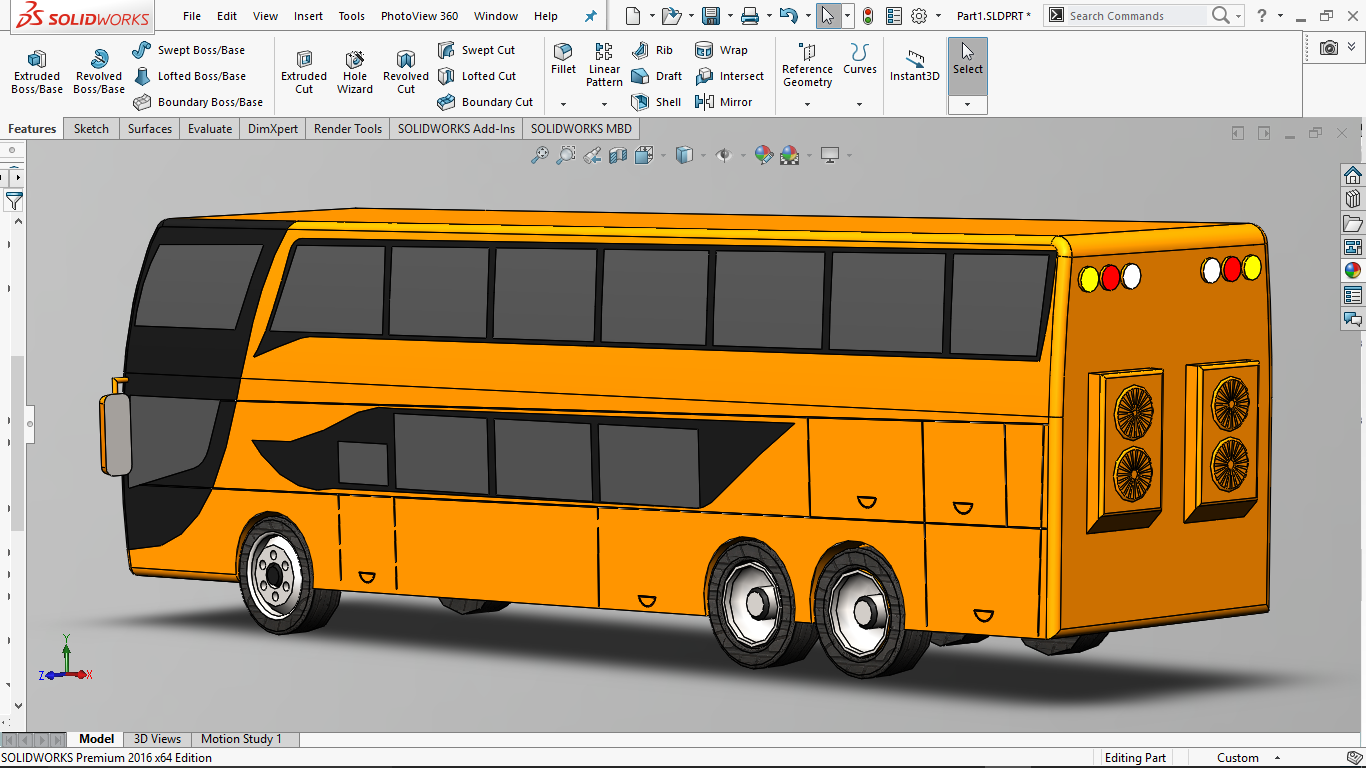Image resolution: width=1366 pixels, height=768 pixels.
Task: Click the Edit Appearance color ball icon
Action: 763,155
